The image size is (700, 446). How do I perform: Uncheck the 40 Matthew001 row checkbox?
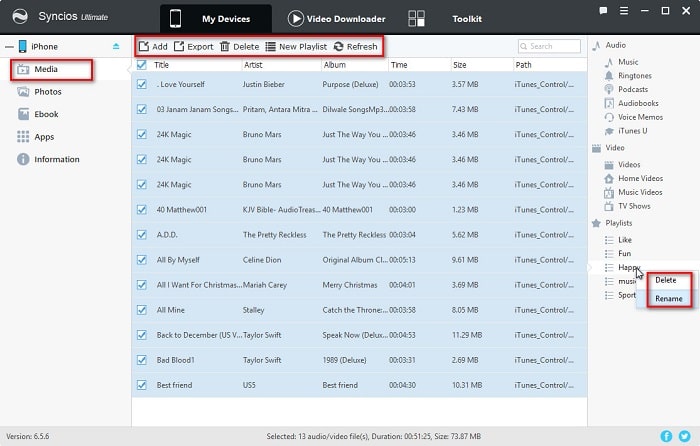(x=142, y=209)
